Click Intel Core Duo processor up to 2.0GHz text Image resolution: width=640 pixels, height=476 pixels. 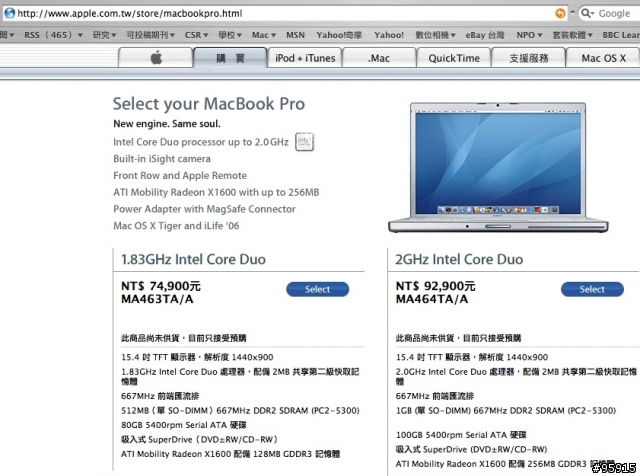point(201,142)
